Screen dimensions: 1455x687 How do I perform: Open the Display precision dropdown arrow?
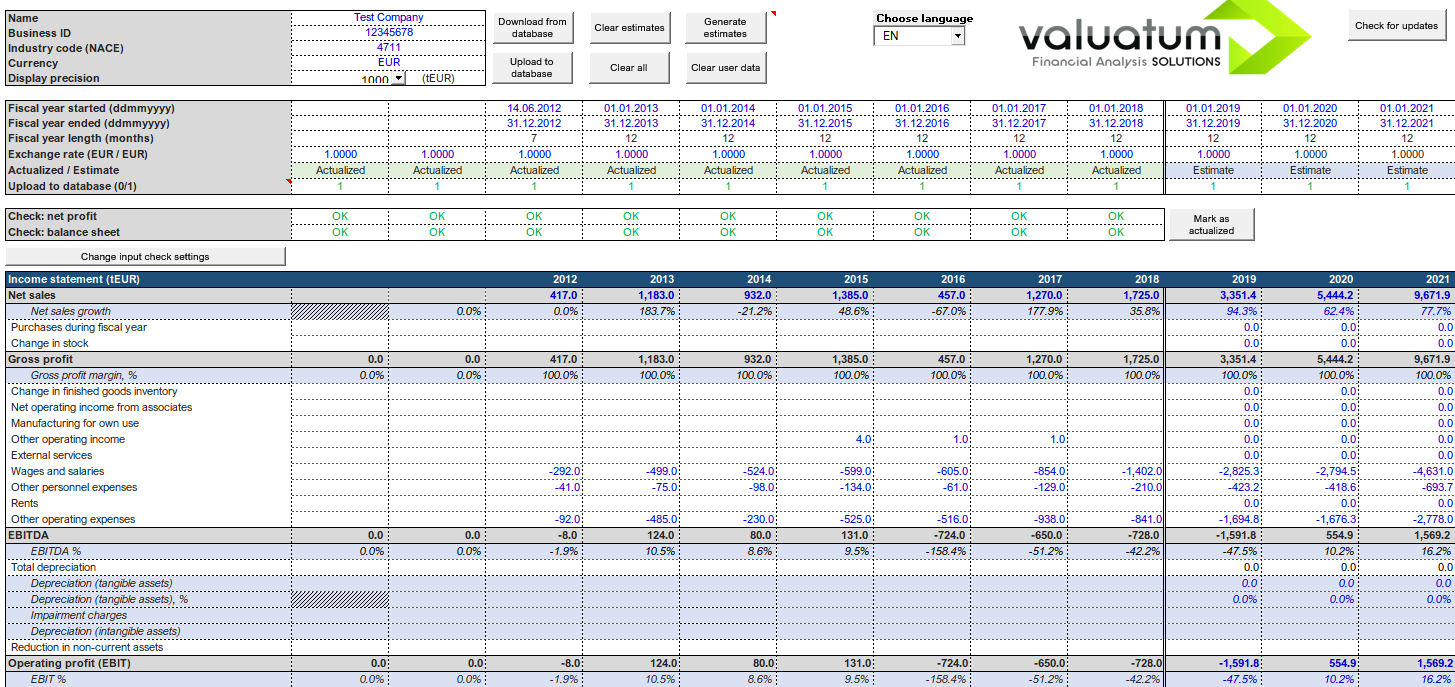click(x=398, y=78)
